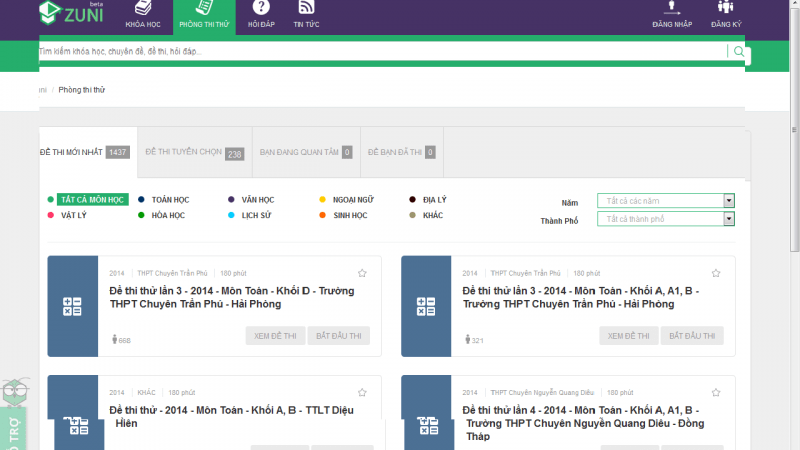This screenshot has height=450, width=800.
Task: Favorite the TTLT Diệu Hiền exam star
Action: point(362,392)
